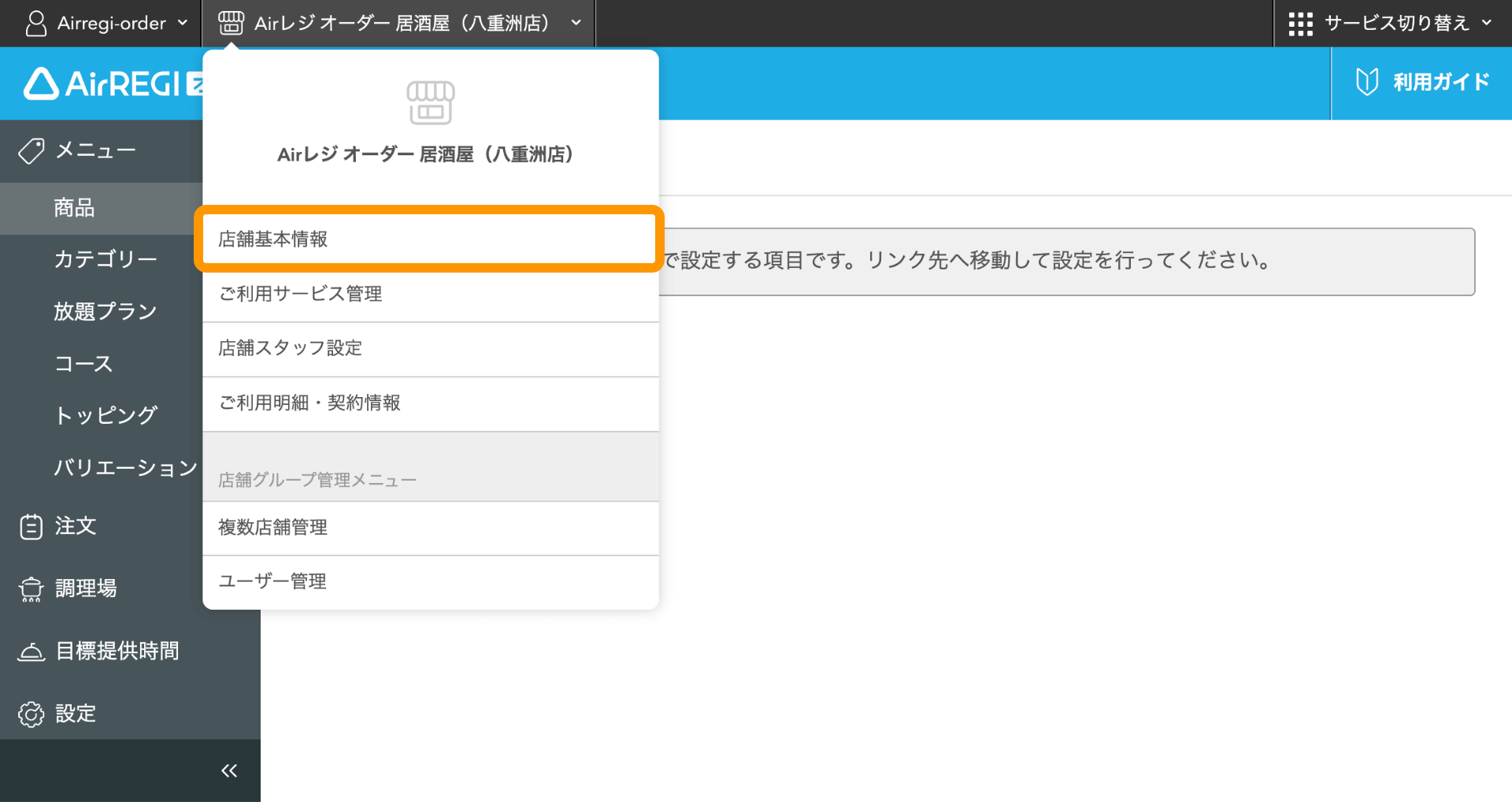The width and height of the screenshot is (1512, 802).
Task: Open the サービス切り替え dropdown chevron
Action: click(x=1487, y=23)
